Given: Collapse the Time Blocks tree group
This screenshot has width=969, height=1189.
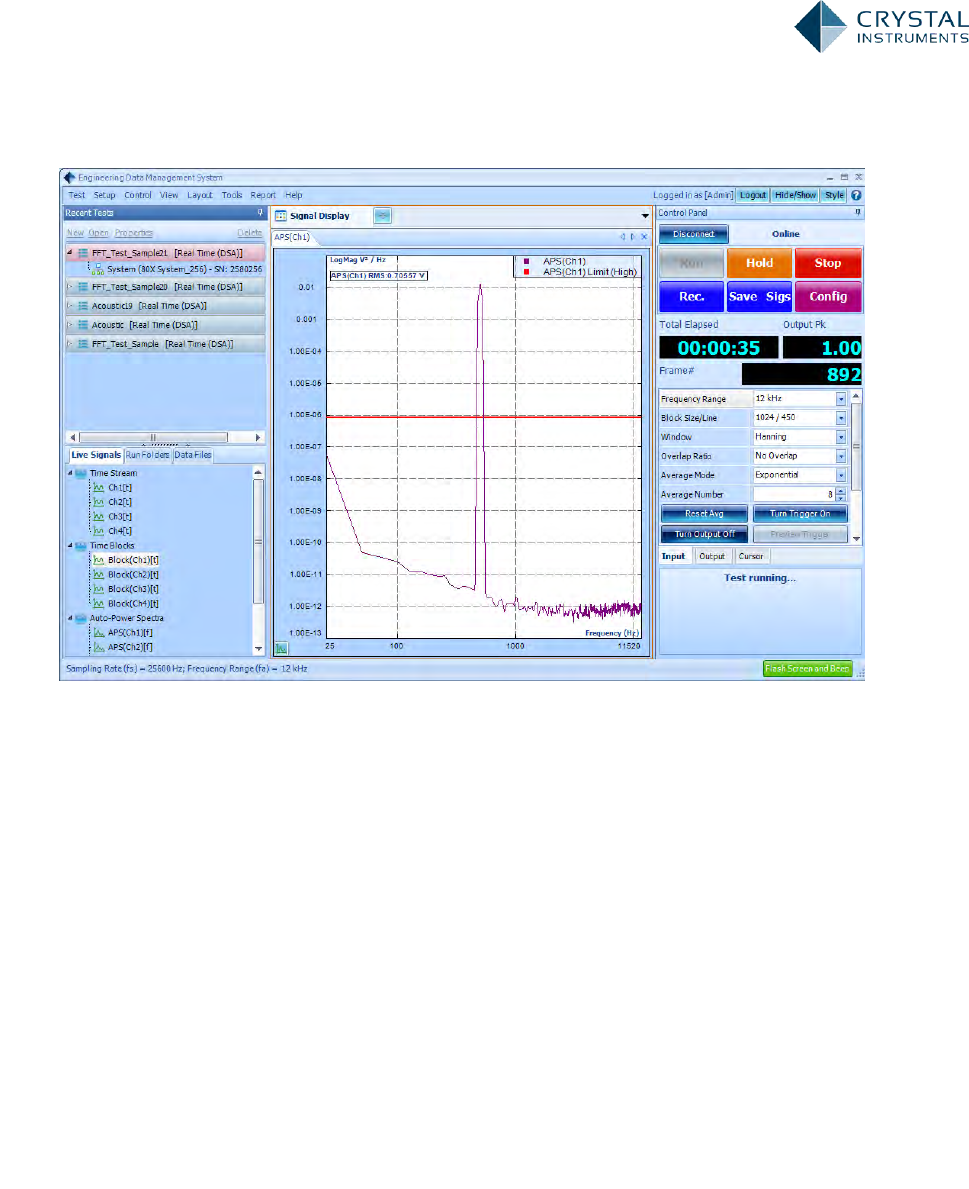Looking at the screenshot, I should point(71,546).
